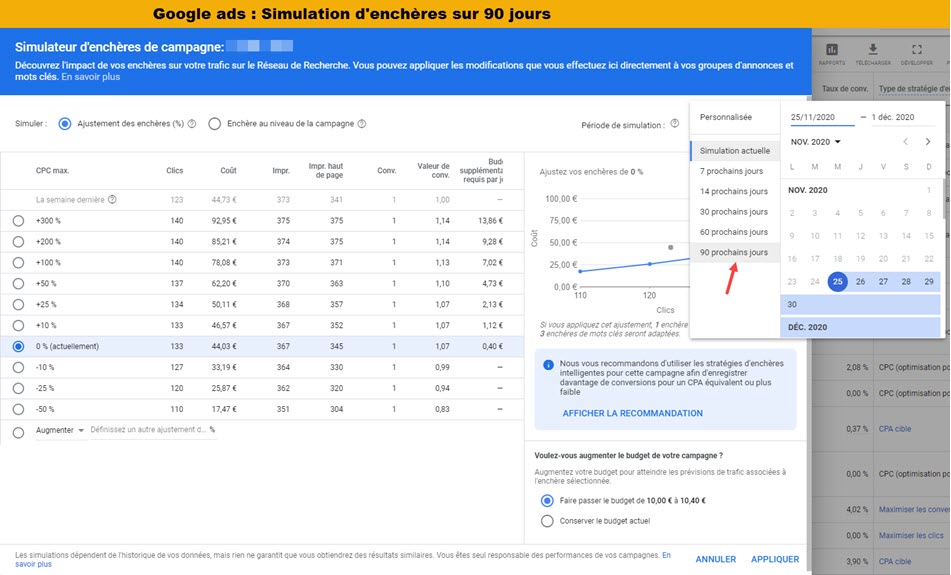Select day 26 in November calendar

click(860, 281)
